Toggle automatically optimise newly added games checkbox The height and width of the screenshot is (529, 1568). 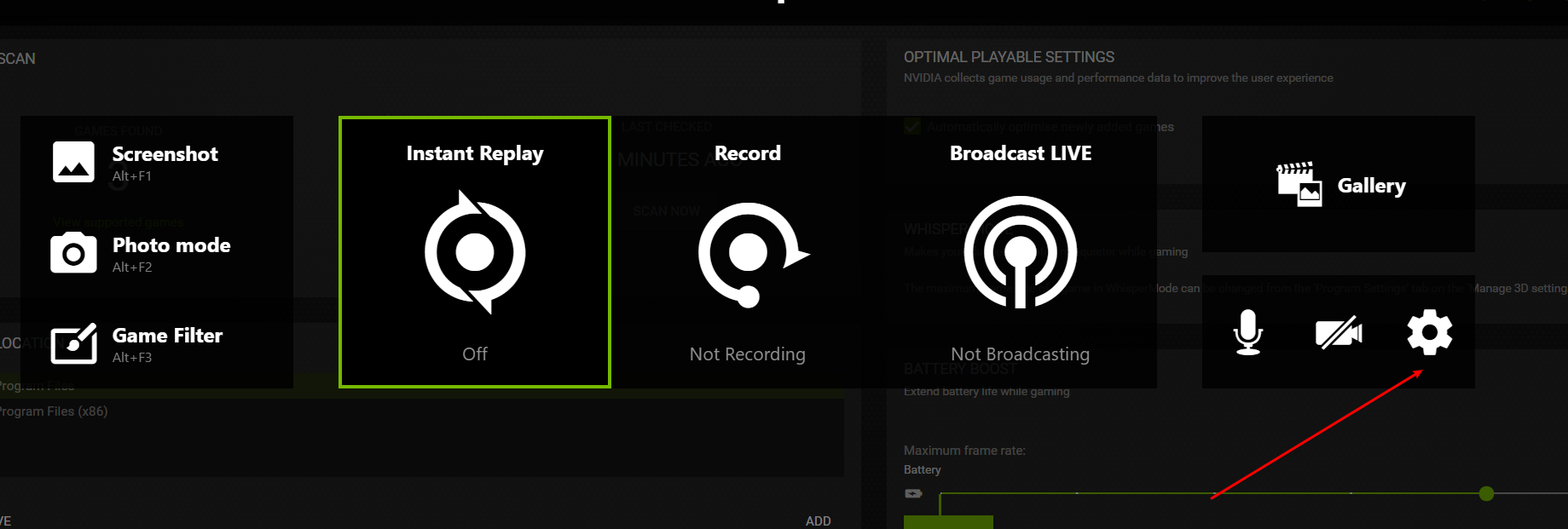tap(912, 127)
